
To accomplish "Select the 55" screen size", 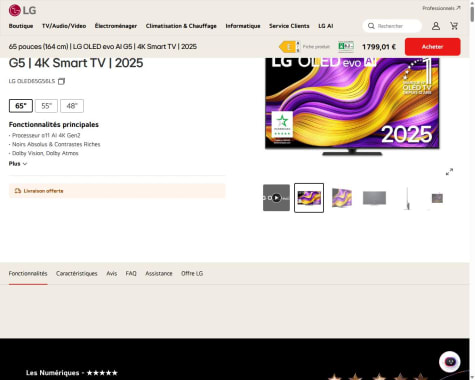I will [x=46, y=106].
